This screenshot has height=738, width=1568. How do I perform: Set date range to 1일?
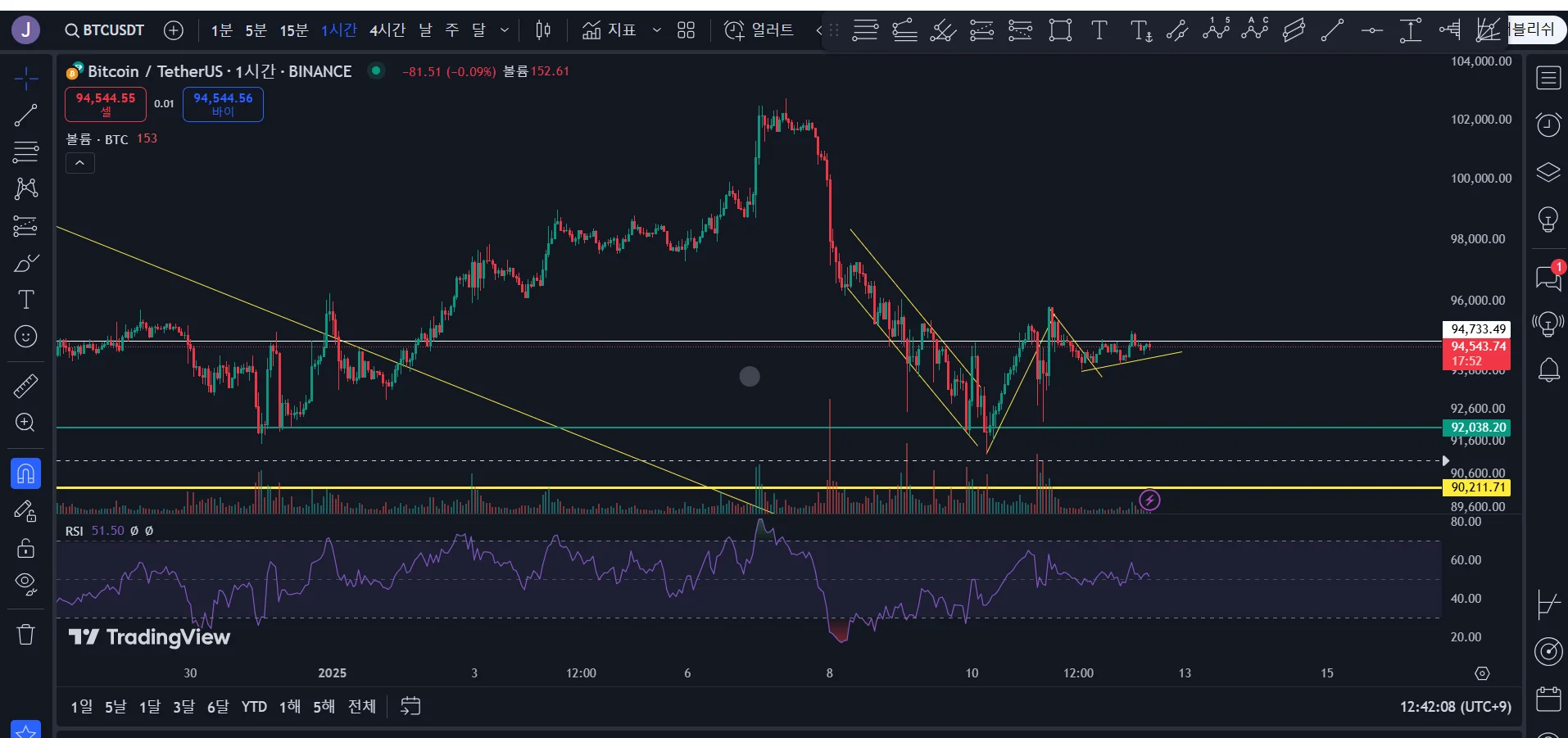coord(82,706)
